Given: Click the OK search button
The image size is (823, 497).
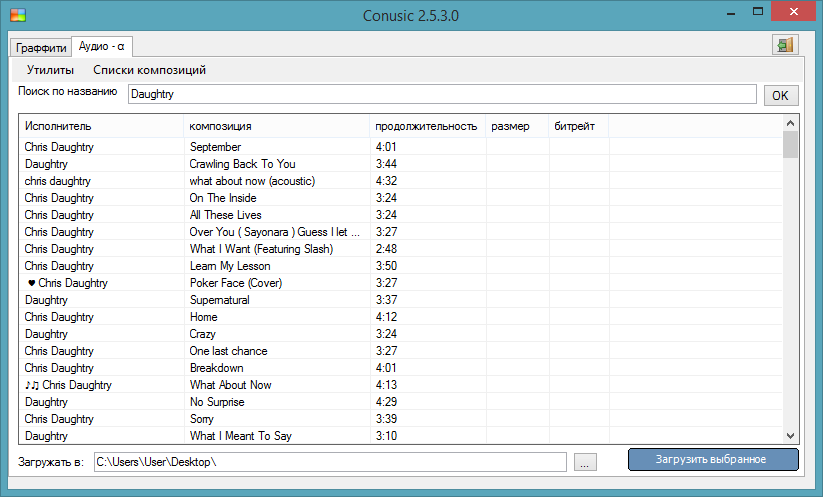Looking at the screenshot, I should (780, 96).
